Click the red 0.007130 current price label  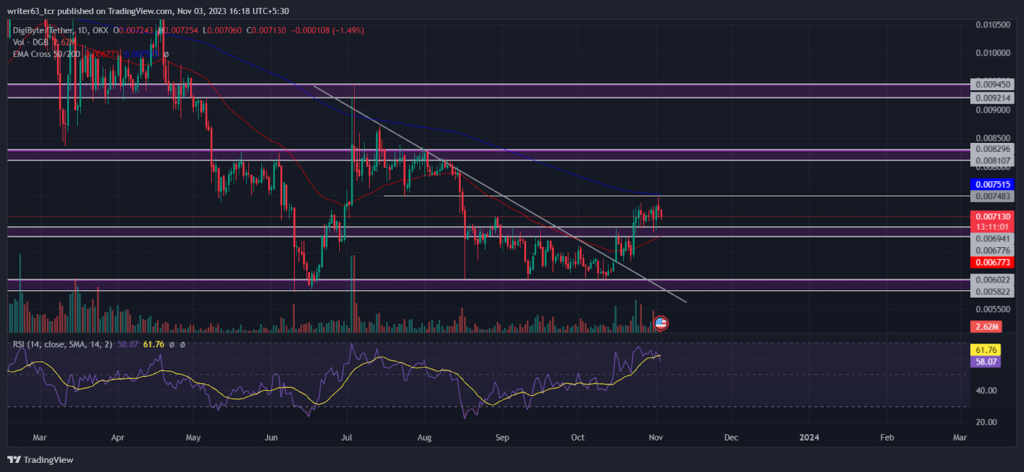[991, 216]
